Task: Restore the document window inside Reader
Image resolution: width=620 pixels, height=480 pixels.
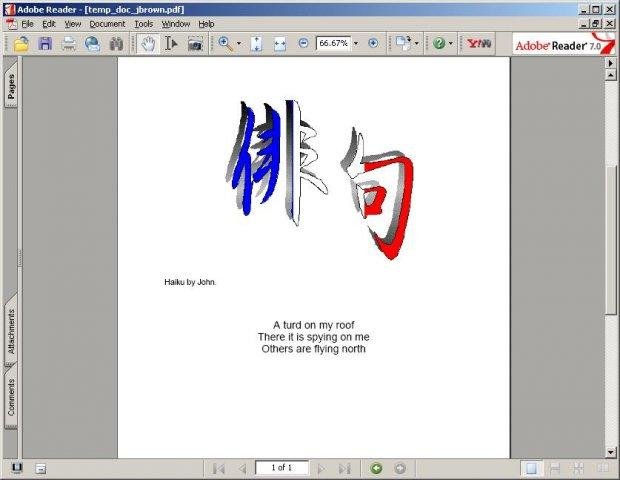Action: coord(597,24)
